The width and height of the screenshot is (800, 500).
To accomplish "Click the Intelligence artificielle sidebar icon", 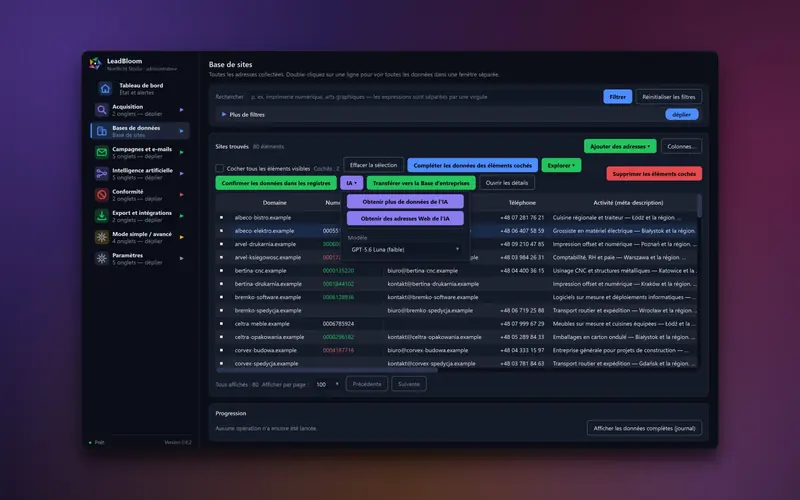I will [x=102, y=173].
